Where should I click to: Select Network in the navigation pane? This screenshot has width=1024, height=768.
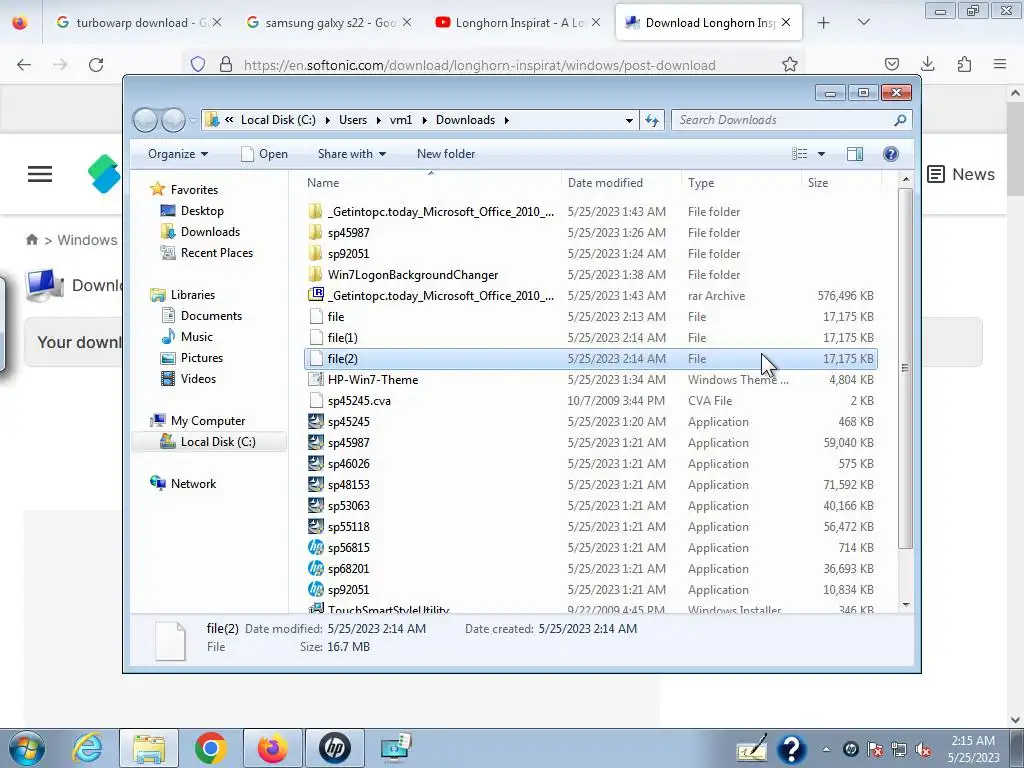(x=183, y=484)
